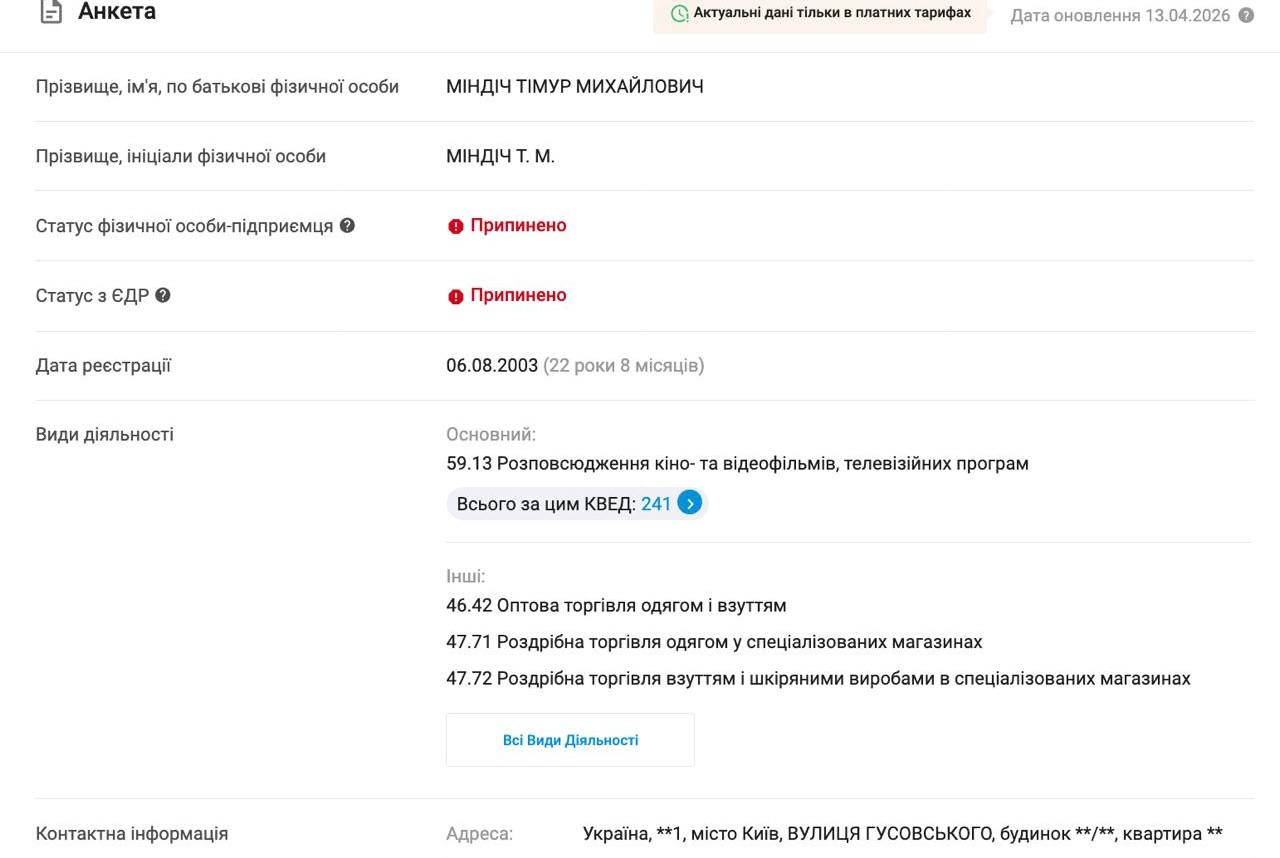Open help icon beside Дата оновлення
Image resolution: width=1280 pixels, height=858 pixels.
click(x=1246, y=15)
